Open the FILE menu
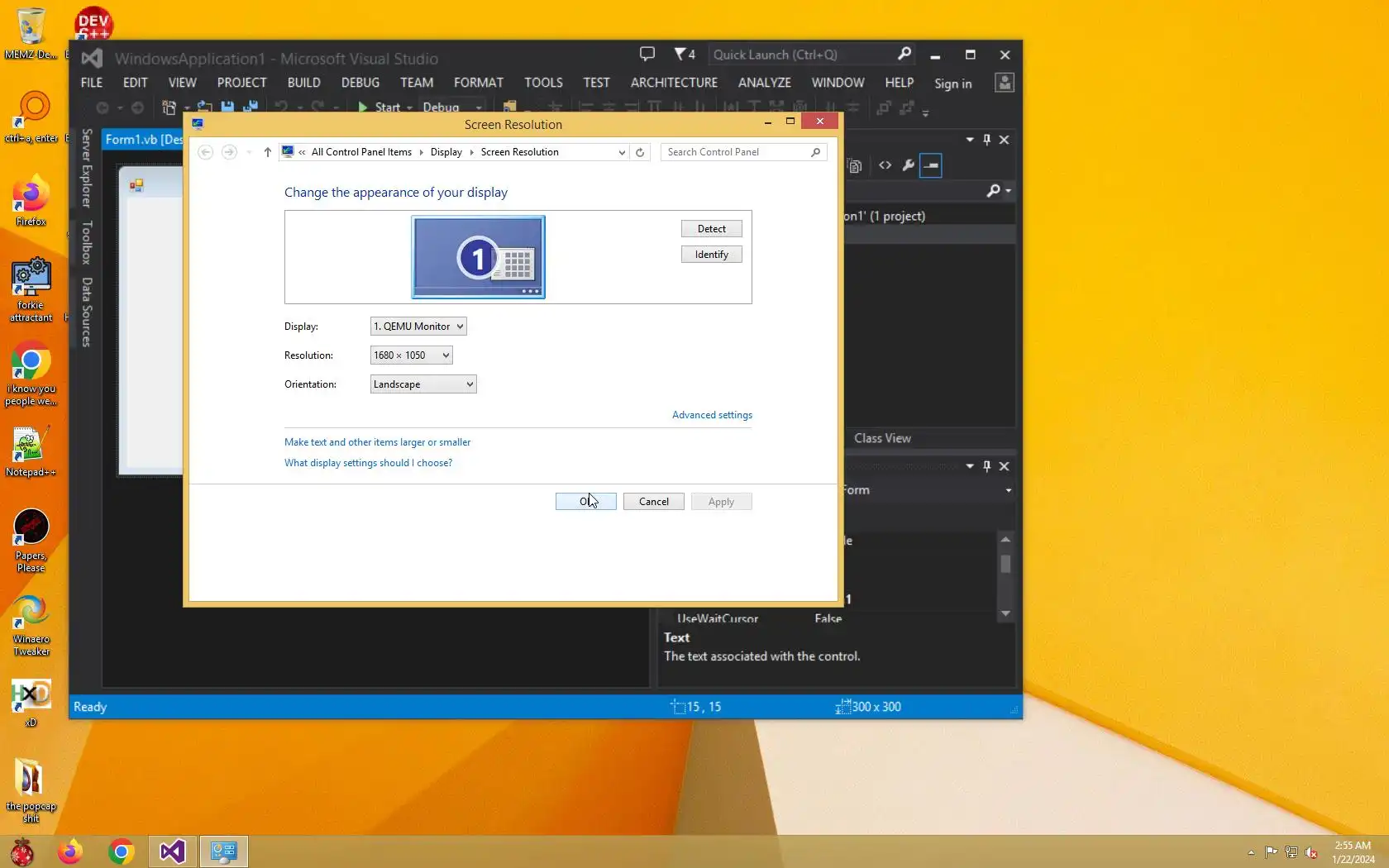Screen dimensions: 1389x868 [x=92, y=83]
